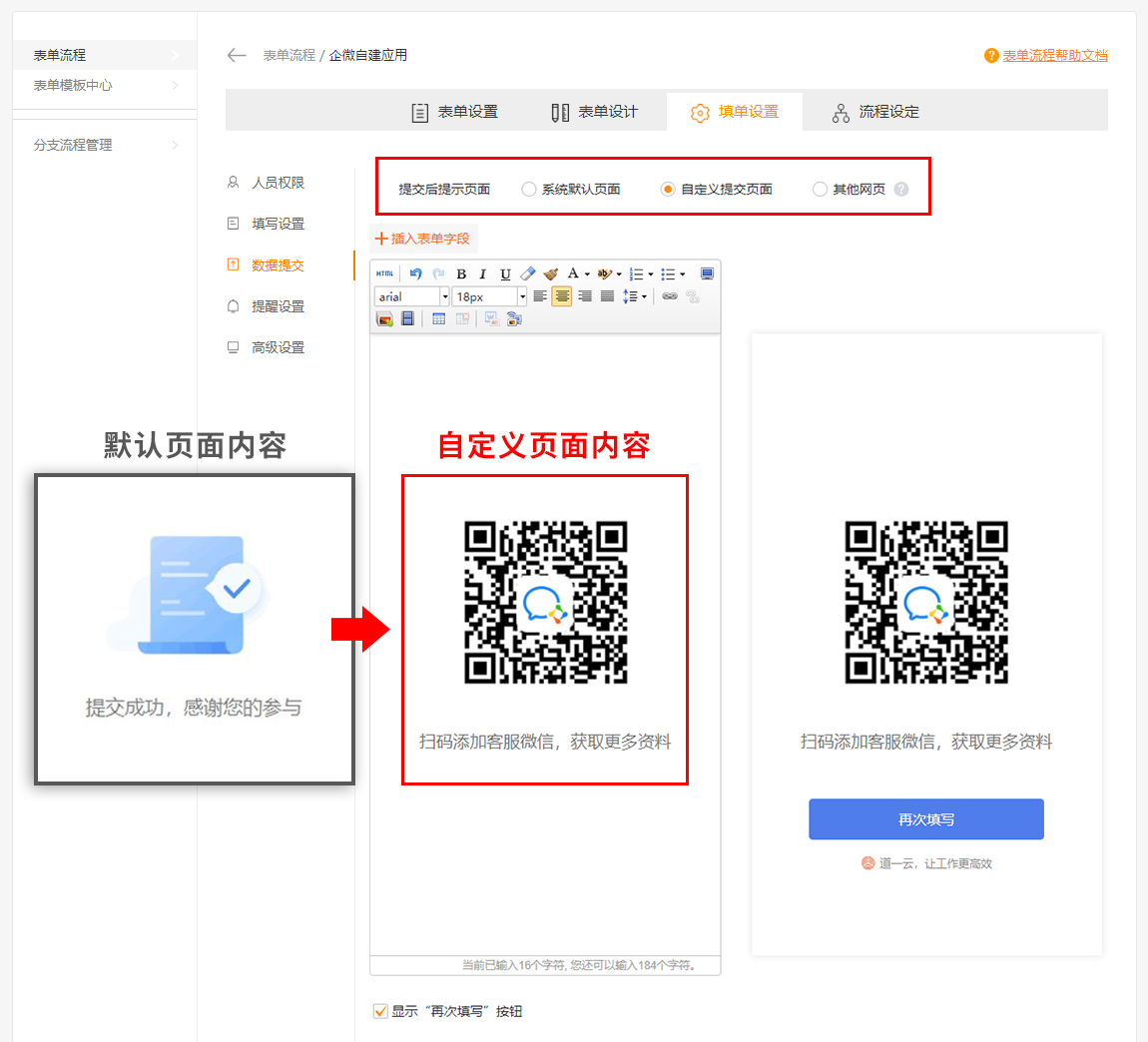Screen dimensions: 1148x1042
Task: Align text right
Action: click(x=584, y=296)
